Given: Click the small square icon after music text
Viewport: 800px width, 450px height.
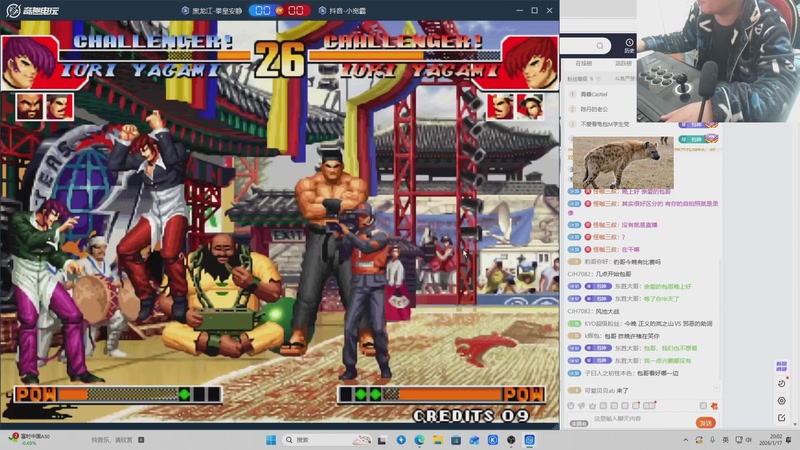Looking at the screenshot, I should 141,440.
